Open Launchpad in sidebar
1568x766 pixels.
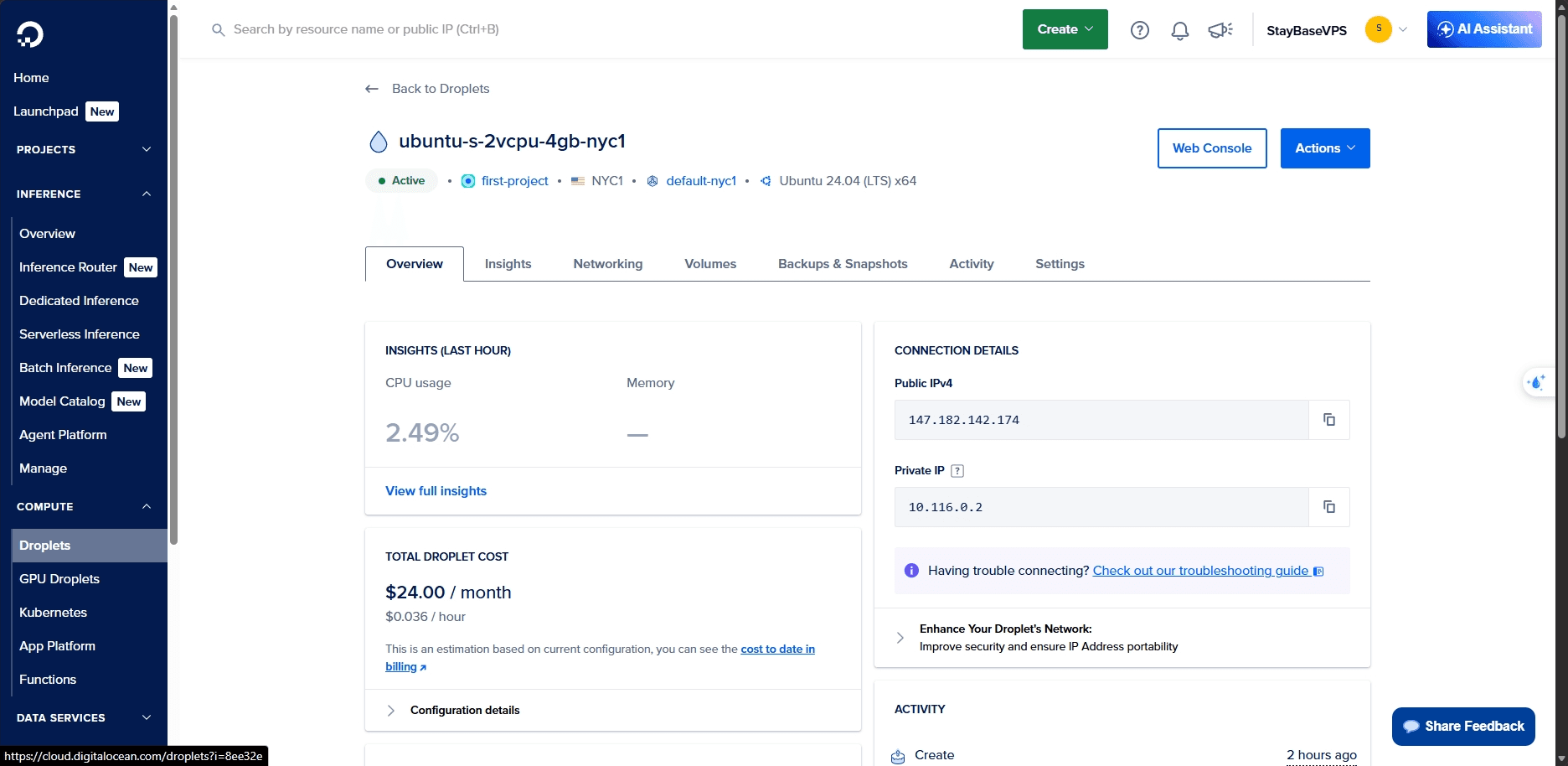46,111
